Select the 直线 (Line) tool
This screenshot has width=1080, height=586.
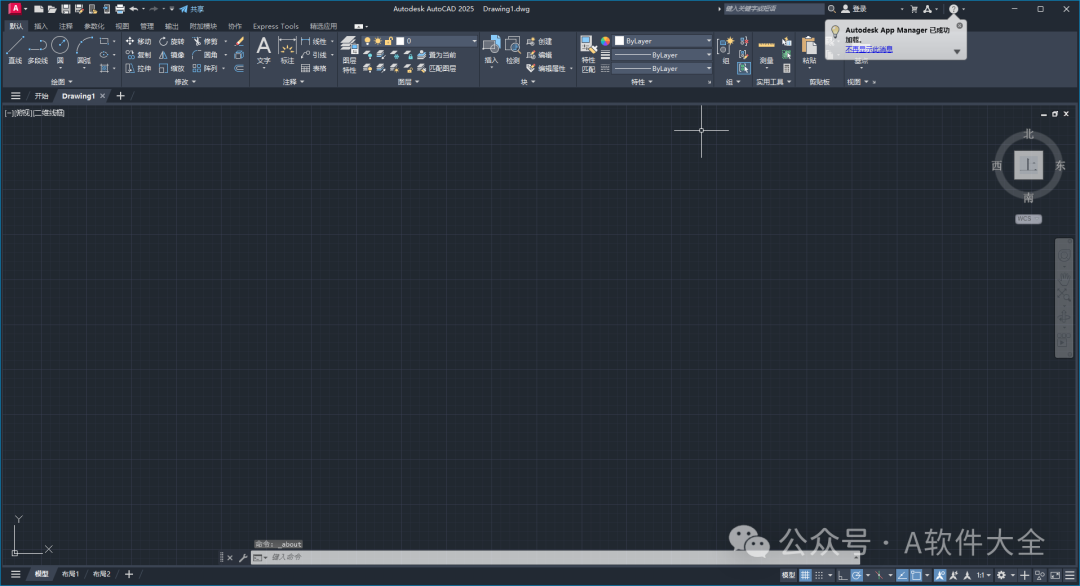tap(15, 50)
